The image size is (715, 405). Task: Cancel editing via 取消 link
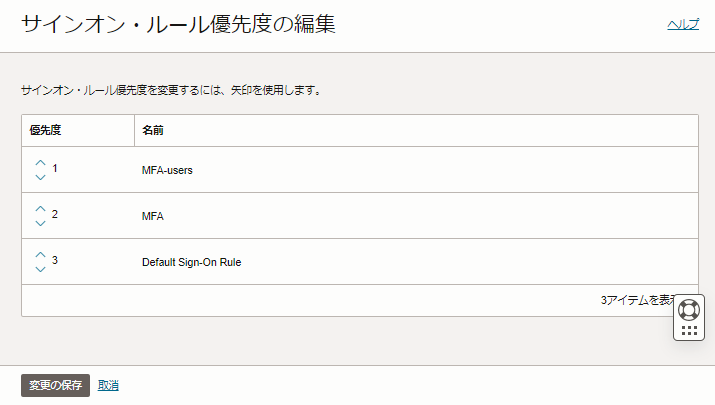point(108,386)
